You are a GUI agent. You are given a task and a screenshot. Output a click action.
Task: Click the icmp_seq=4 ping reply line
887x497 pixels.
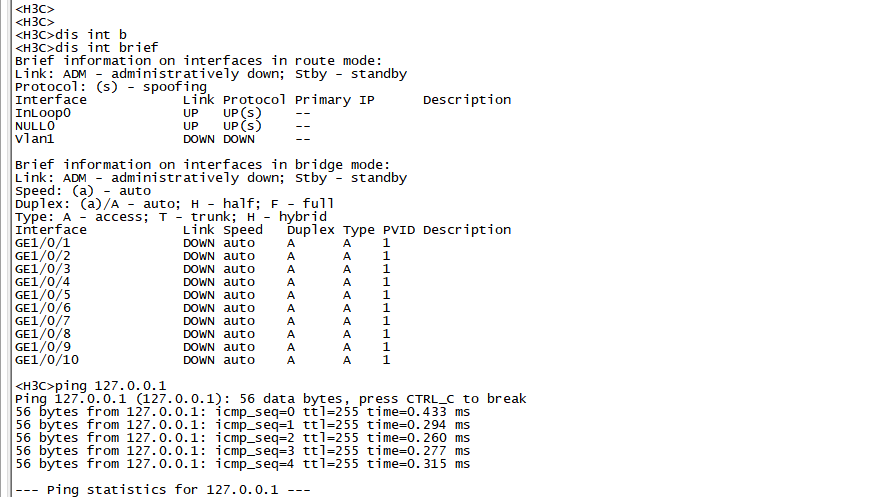point(242,464)
